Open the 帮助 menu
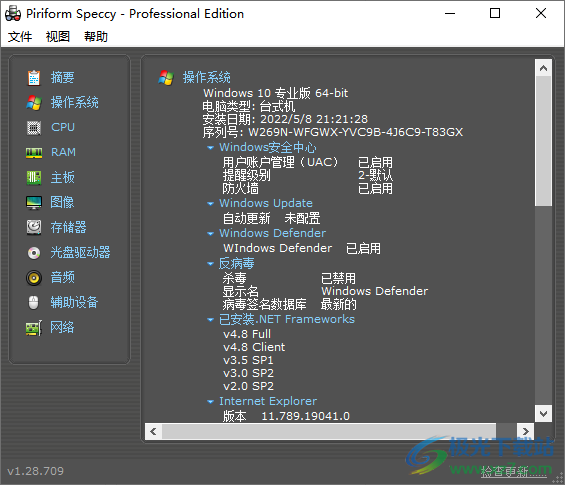 coord(96,36)
